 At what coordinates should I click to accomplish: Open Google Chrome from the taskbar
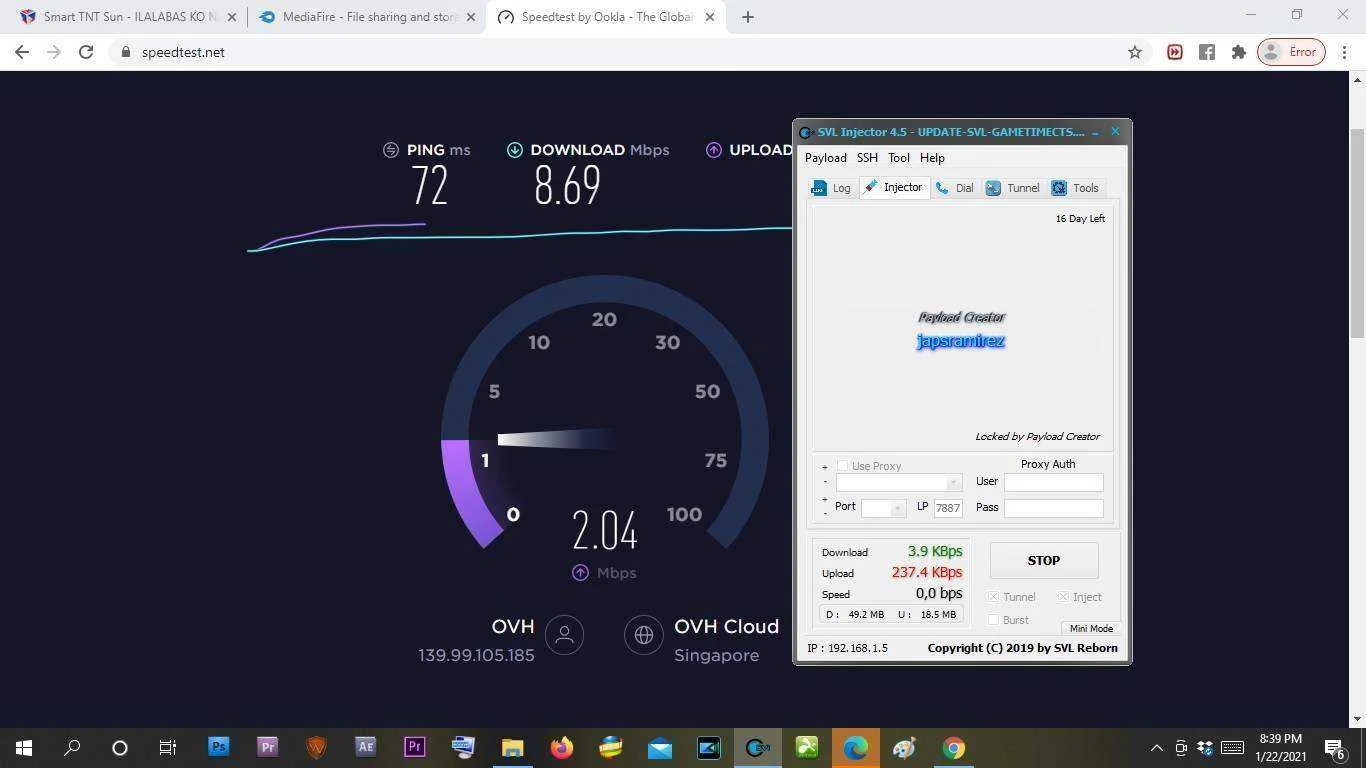click(953, 747)
